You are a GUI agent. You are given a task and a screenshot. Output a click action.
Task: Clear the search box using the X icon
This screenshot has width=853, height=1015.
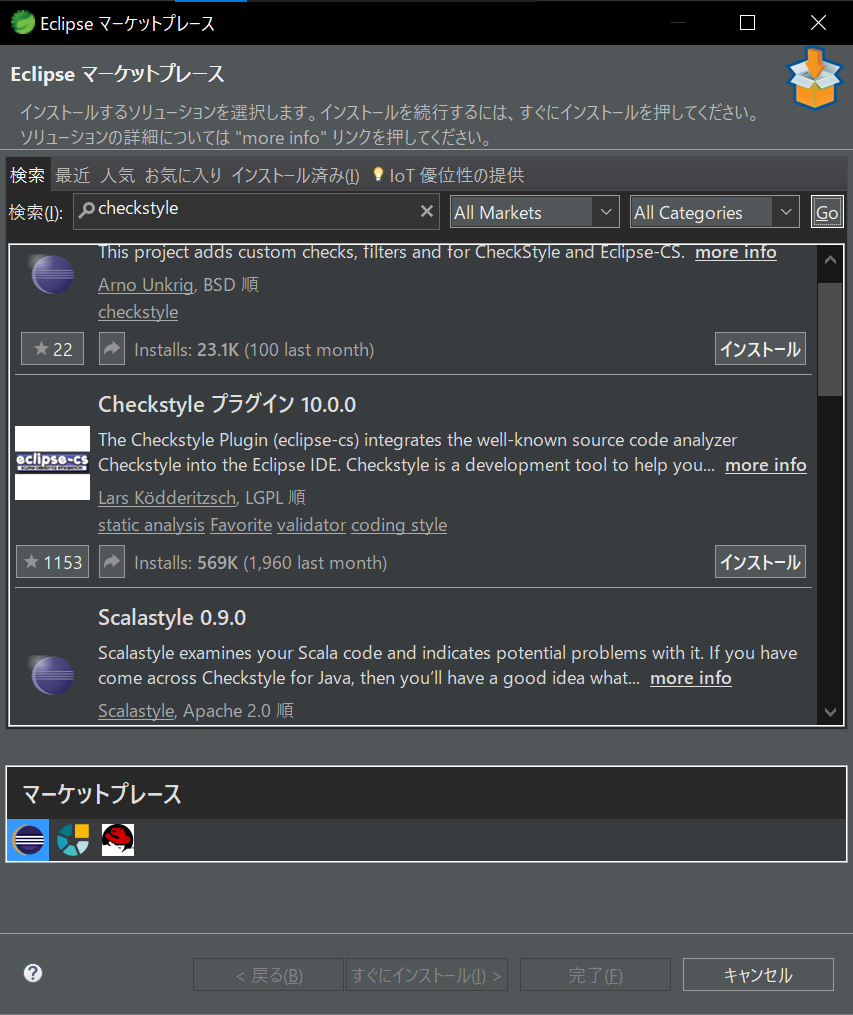pyautogui.click(x=427, y=211)
